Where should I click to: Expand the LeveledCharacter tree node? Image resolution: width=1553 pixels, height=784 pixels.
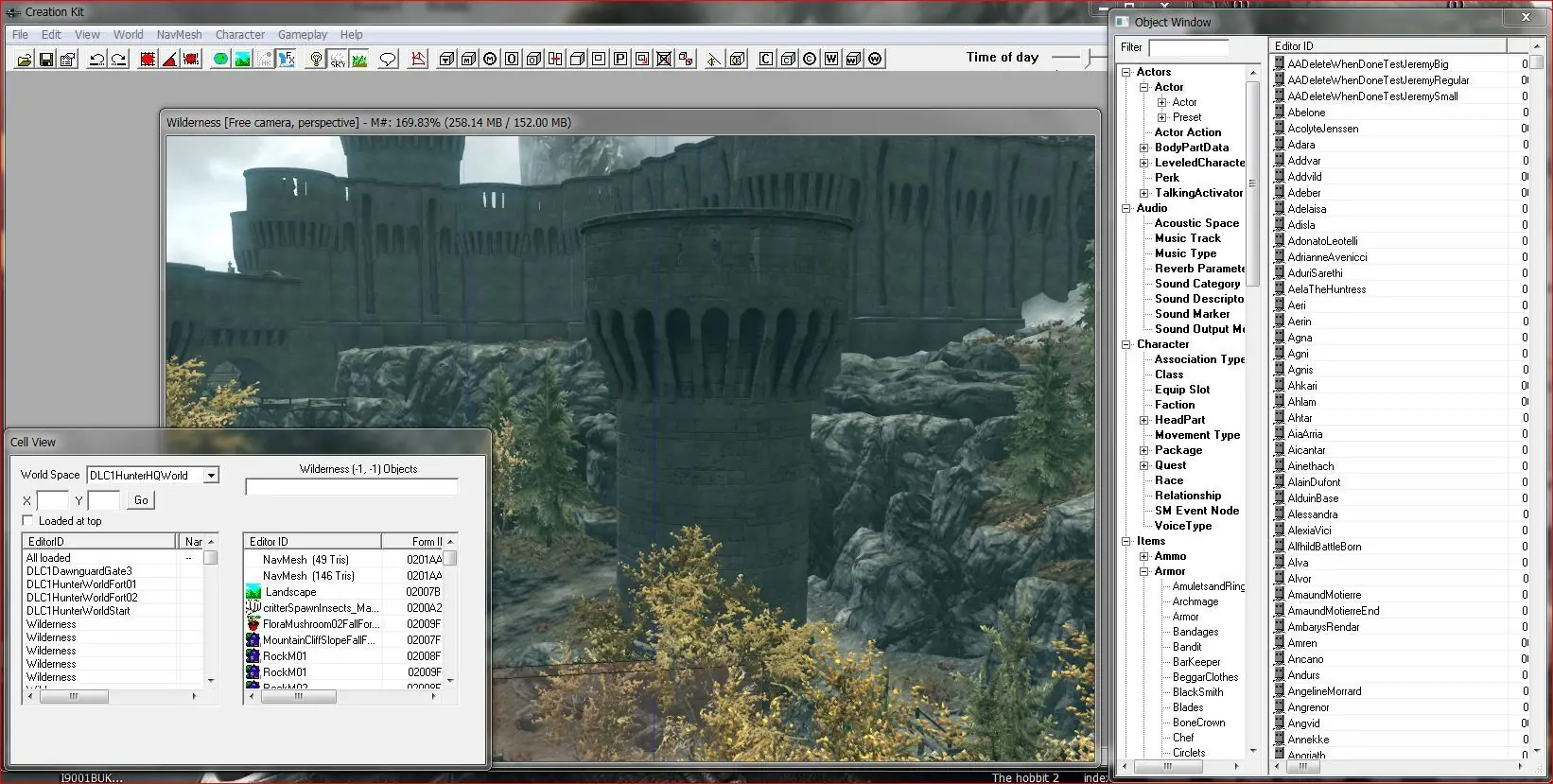click(1143, 163)
